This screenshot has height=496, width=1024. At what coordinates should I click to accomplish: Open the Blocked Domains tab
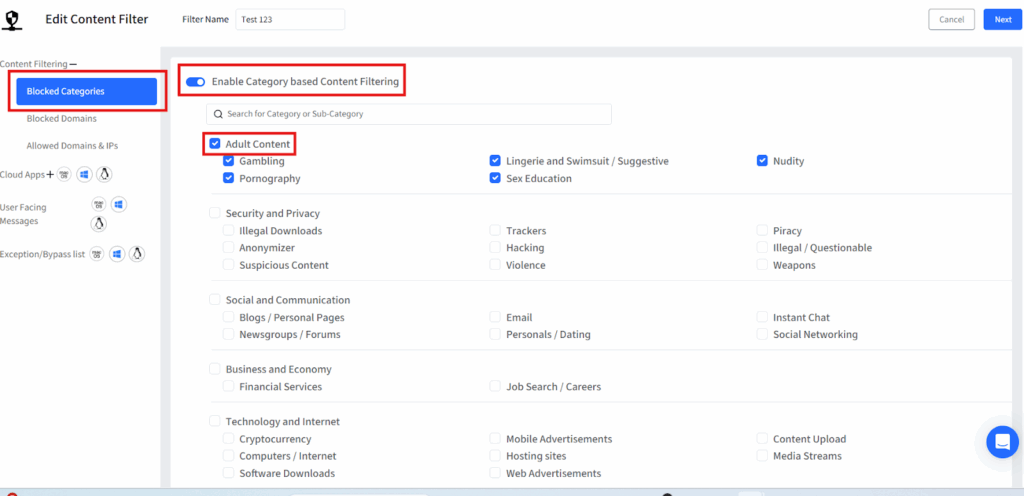point(62,118)
